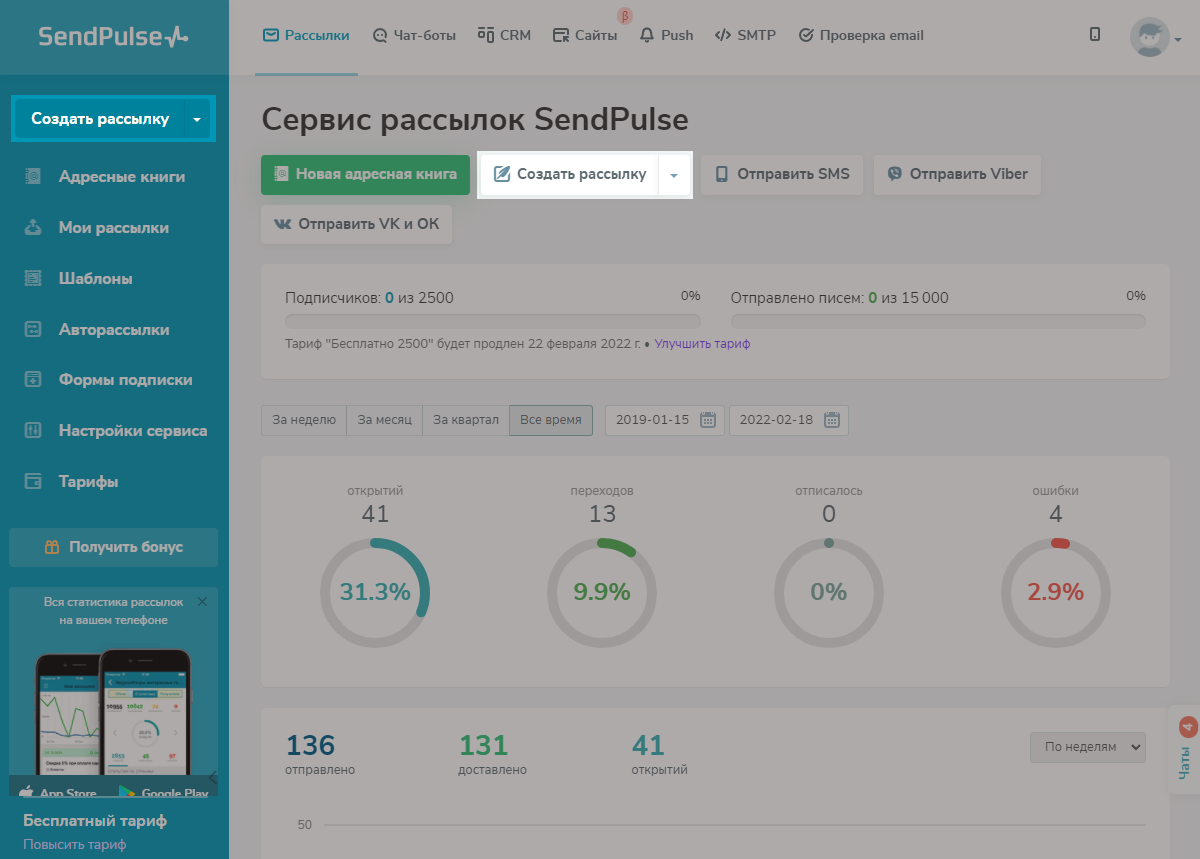Select the За квартал period
This screenshot has width=1200, height=859.
466,420
